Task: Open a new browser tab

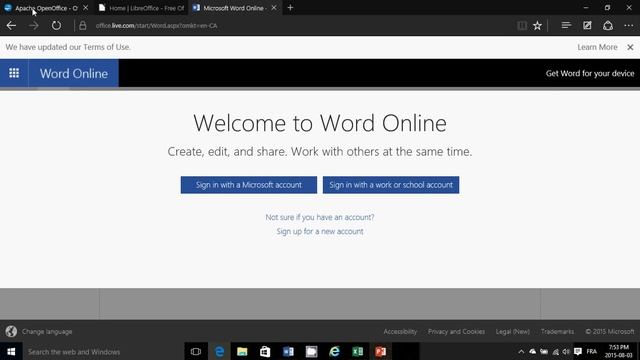Action: click(x=290, y=8)
